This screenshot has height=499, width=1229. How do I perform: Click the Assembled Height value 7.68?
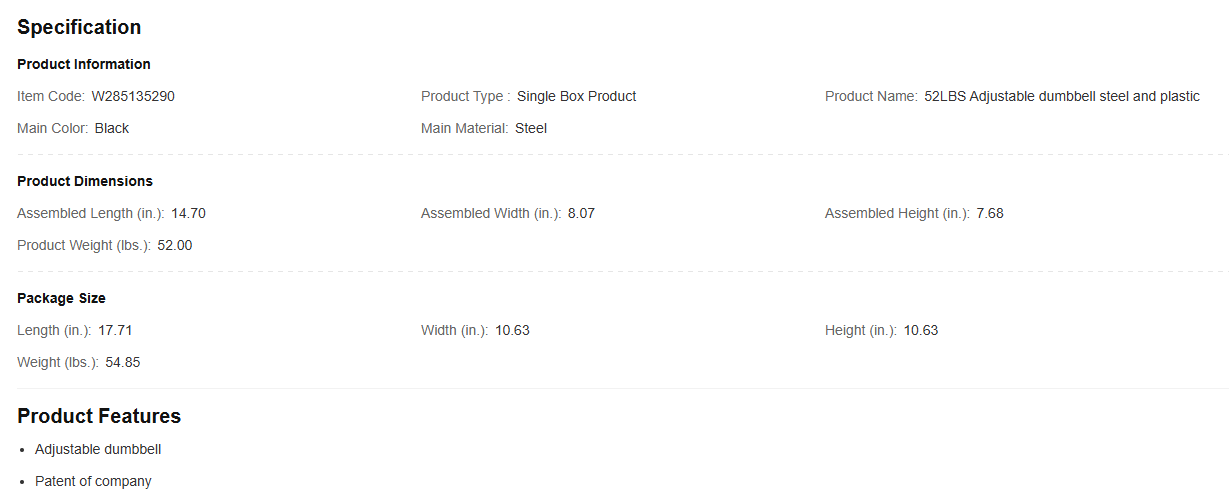(990, 213)
